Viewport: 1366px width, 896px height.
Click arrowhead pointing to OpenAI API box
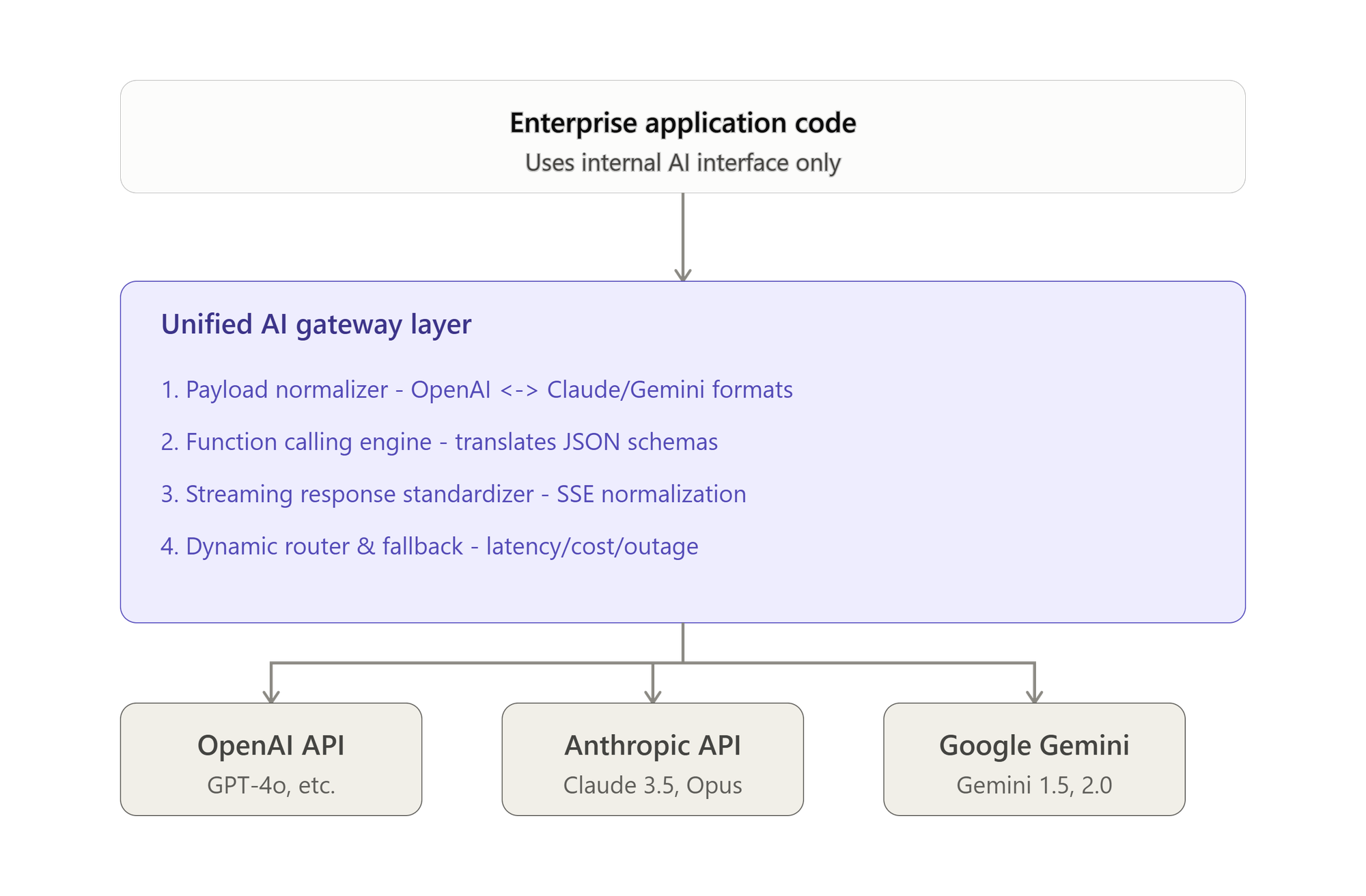271,697
